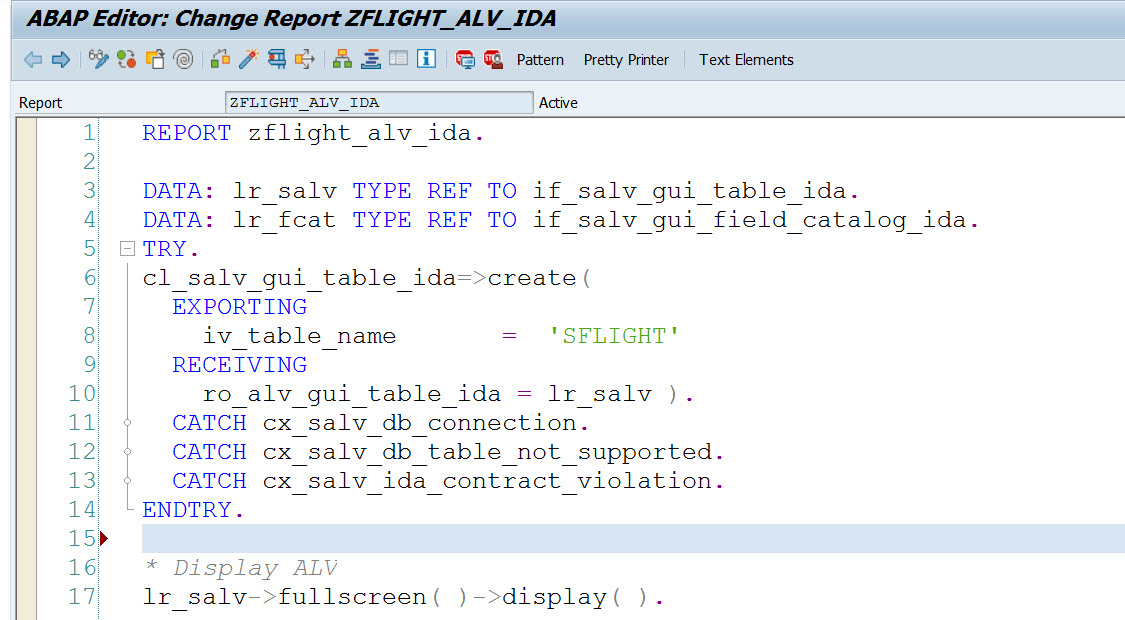Set an external breakpoint with the second stop icon

[493, 59]
